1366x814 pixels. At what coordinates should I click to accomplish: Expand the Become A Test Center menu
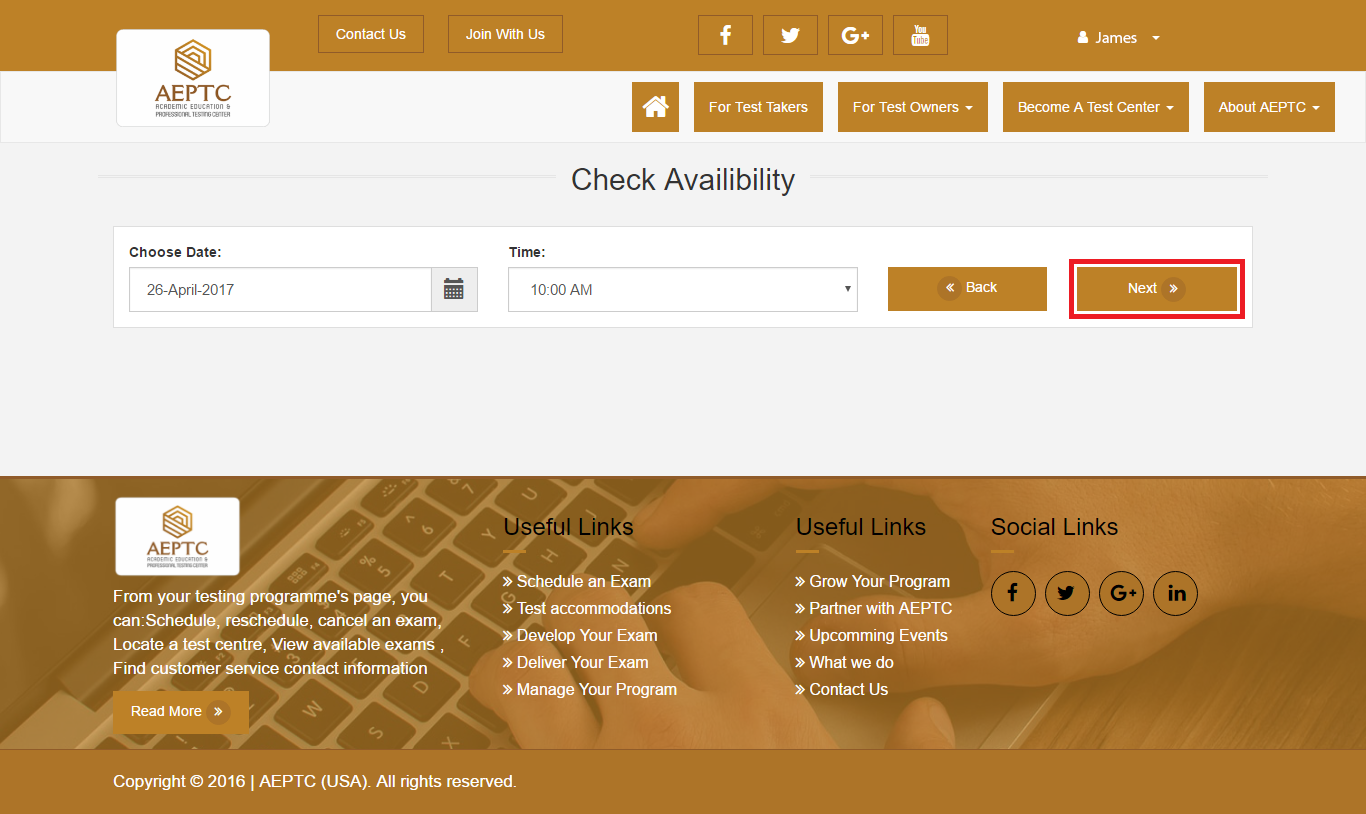pyautogui.click(x=1096, y=107)
